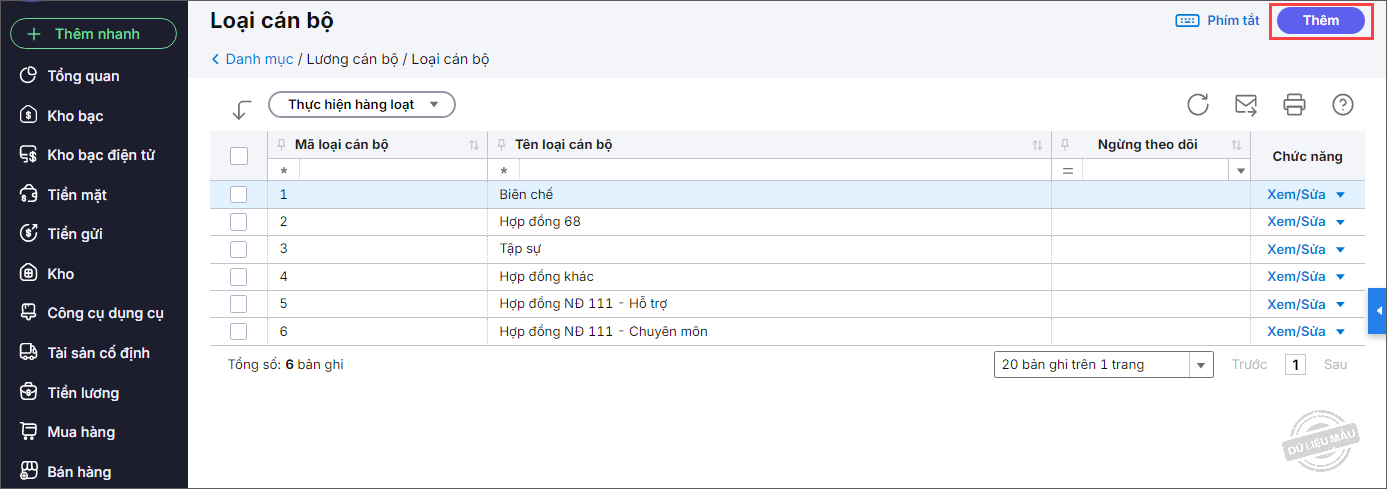Image resolution: width=1387 pixels, height=489 pixels.
Task: Click the print list icon
Action: pyautogui.click(x=1295, y=104)
